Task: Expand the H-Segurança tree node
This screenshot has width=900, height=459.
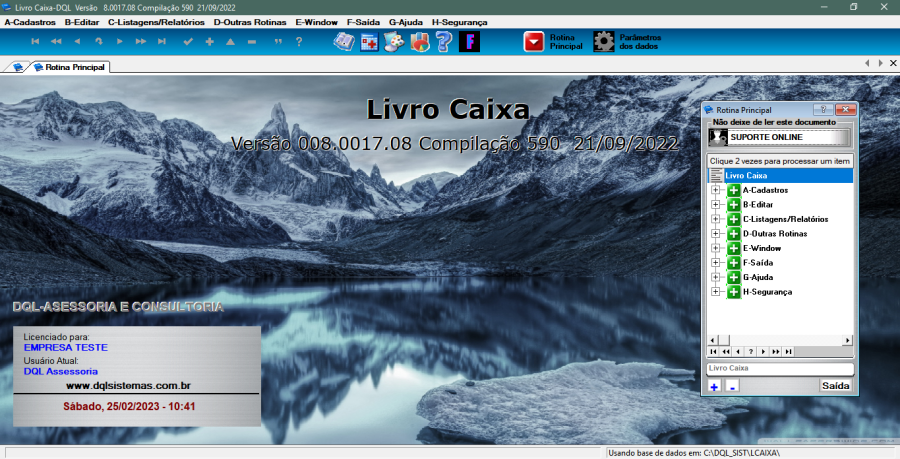Action: [716, 292]
